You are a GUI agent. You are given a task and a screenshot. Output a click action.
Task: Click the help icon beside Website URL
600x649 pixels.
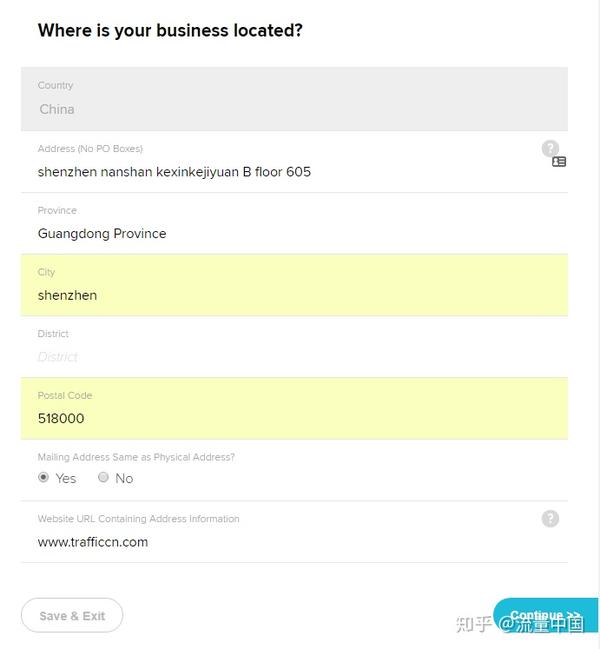click(x=550, y=518)
